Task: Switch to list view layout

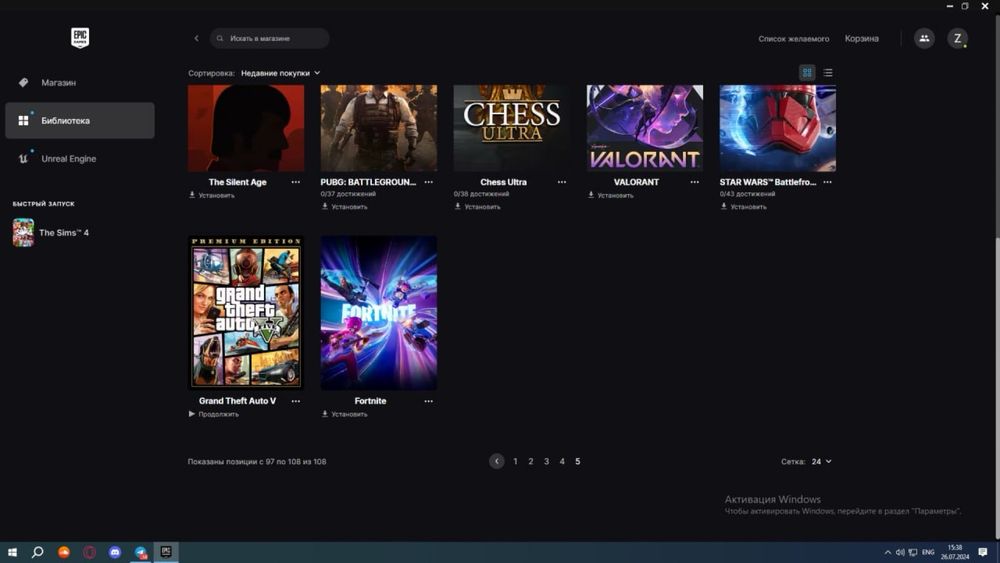Action: click(x=828, y=73)
